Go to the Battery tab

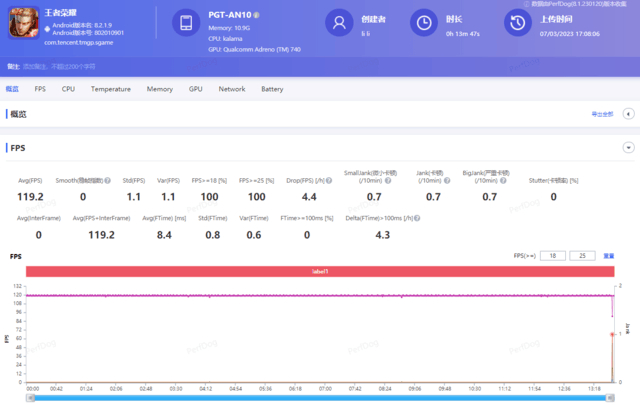[272, 89]
